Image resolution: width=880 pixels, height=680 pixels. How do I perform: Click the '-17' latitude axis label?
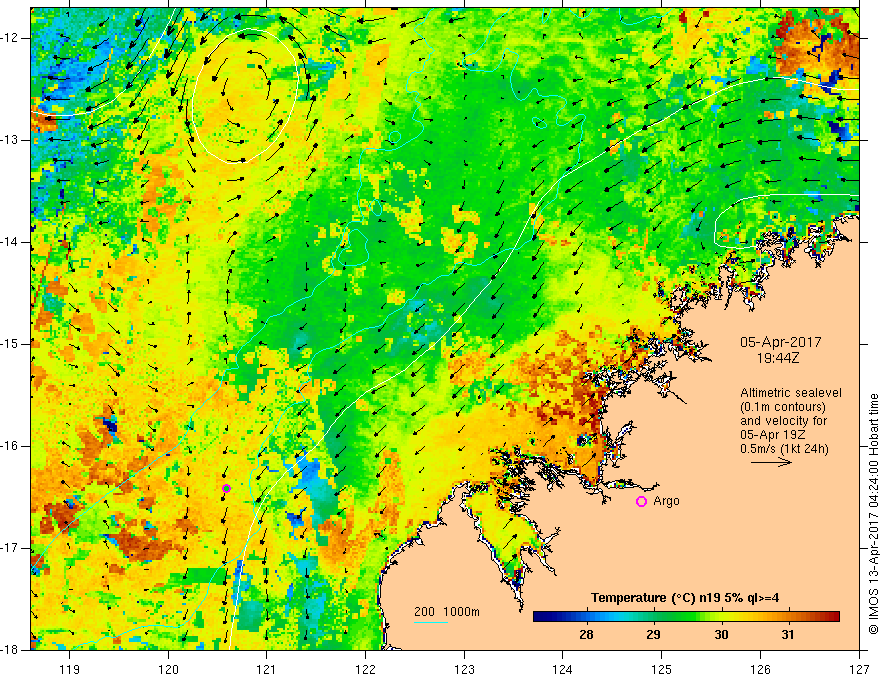click(x=10, y=548)
